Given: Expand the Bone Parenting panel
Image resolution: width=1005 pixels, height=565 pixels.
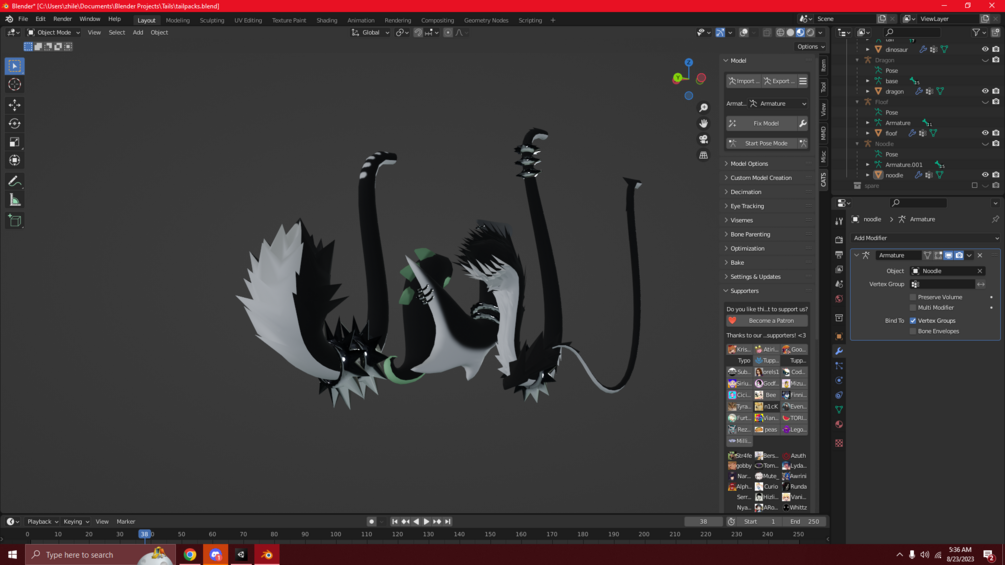Looking at the screenshot, I should click(x=750, y=234).
